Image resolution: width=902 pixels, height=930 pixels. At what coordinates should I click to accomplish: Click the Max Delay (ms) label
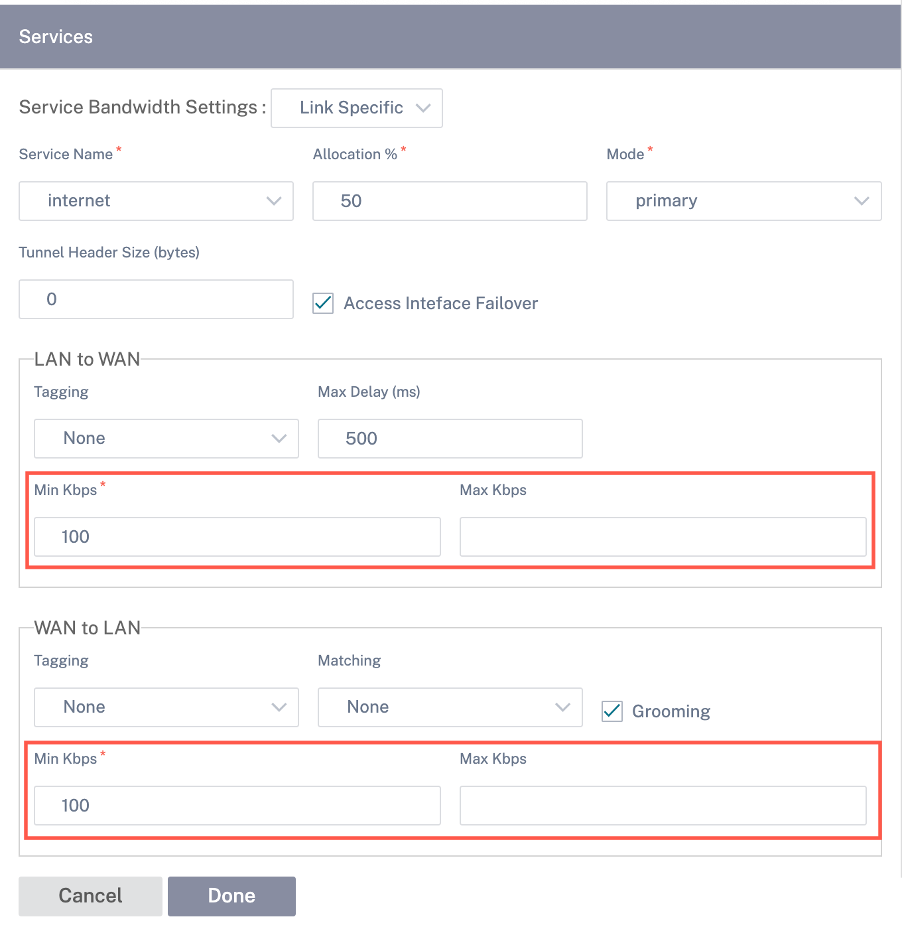pyautogui.click(x=369, y=392)
